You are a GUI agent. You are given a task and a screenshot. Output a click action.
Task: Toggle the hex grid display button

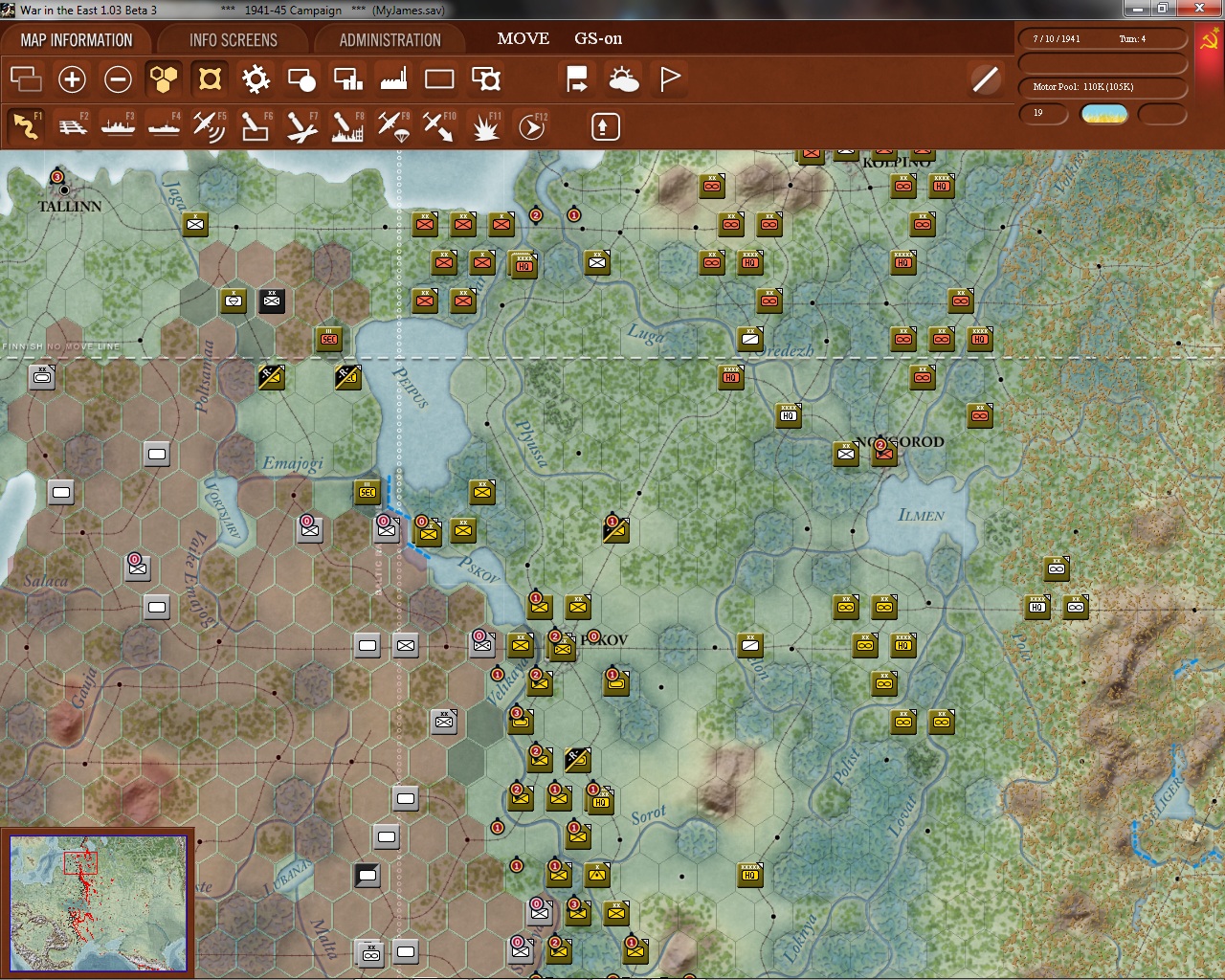coord(164,78)
